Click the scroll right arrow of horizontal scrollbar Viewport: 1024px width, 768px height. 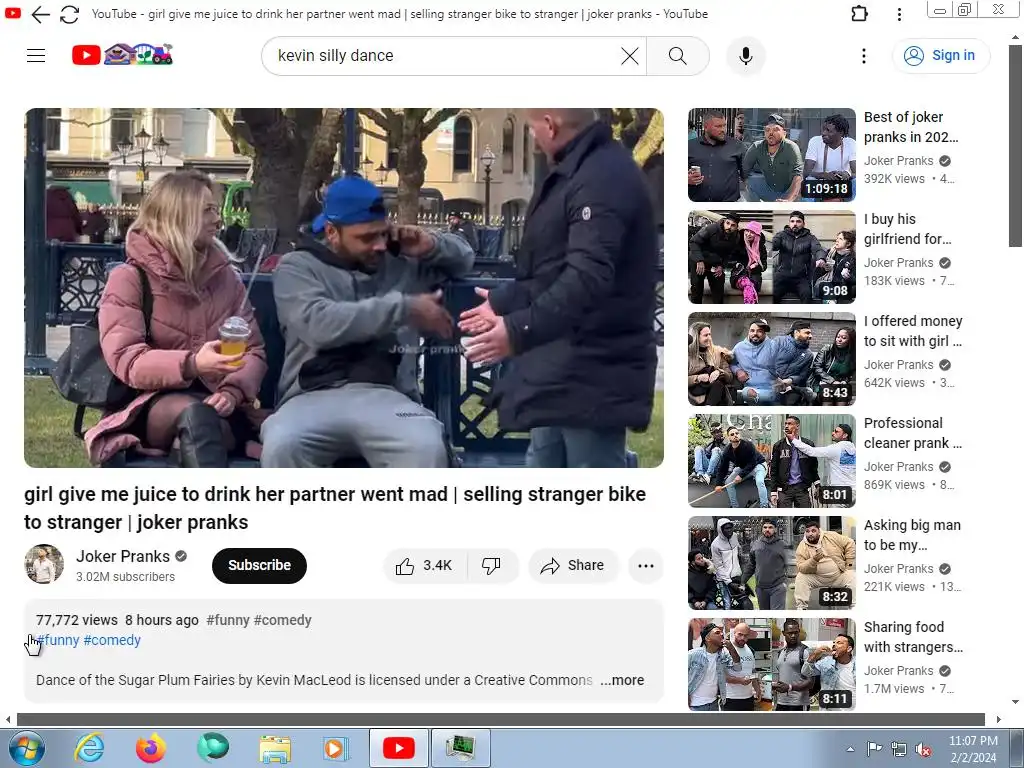[x=998, y=719]
